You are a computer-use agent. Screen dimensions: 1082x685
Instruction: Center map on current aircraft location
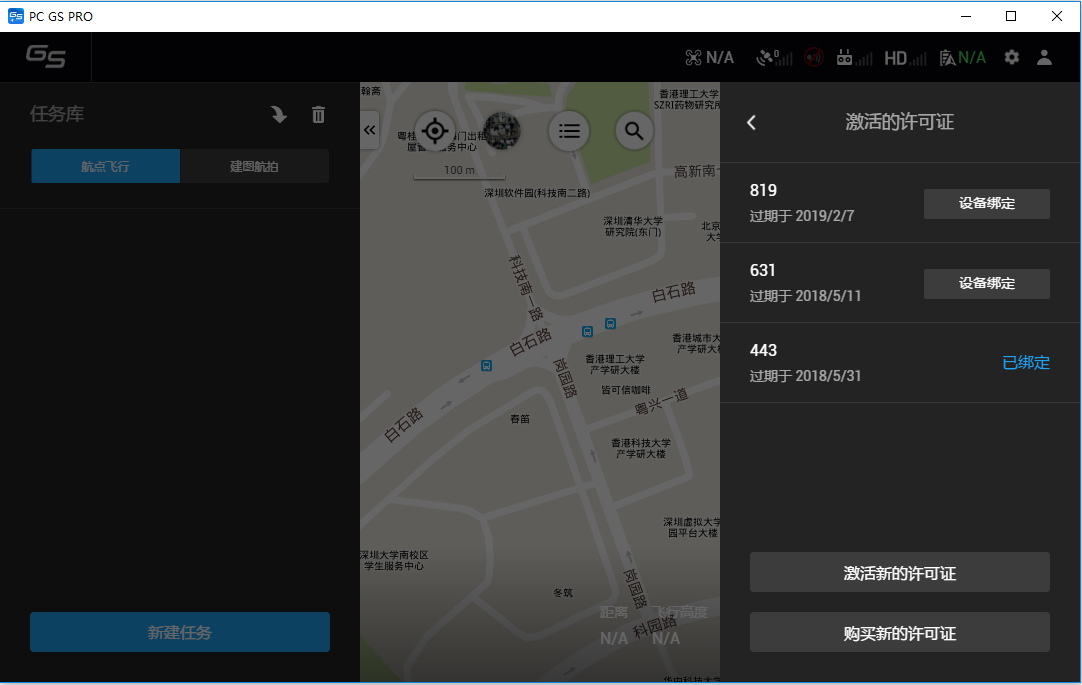pyautogui.click(x=434, y=131)
